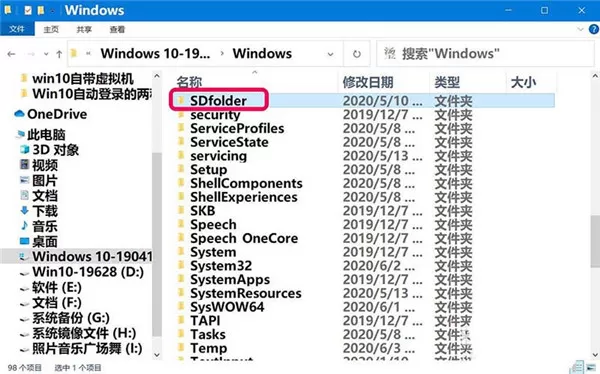Viewport: 600px width, 374px height.
Task: Click the Up one level arrow
Action: pyautogui.click(x=59, y=54)
